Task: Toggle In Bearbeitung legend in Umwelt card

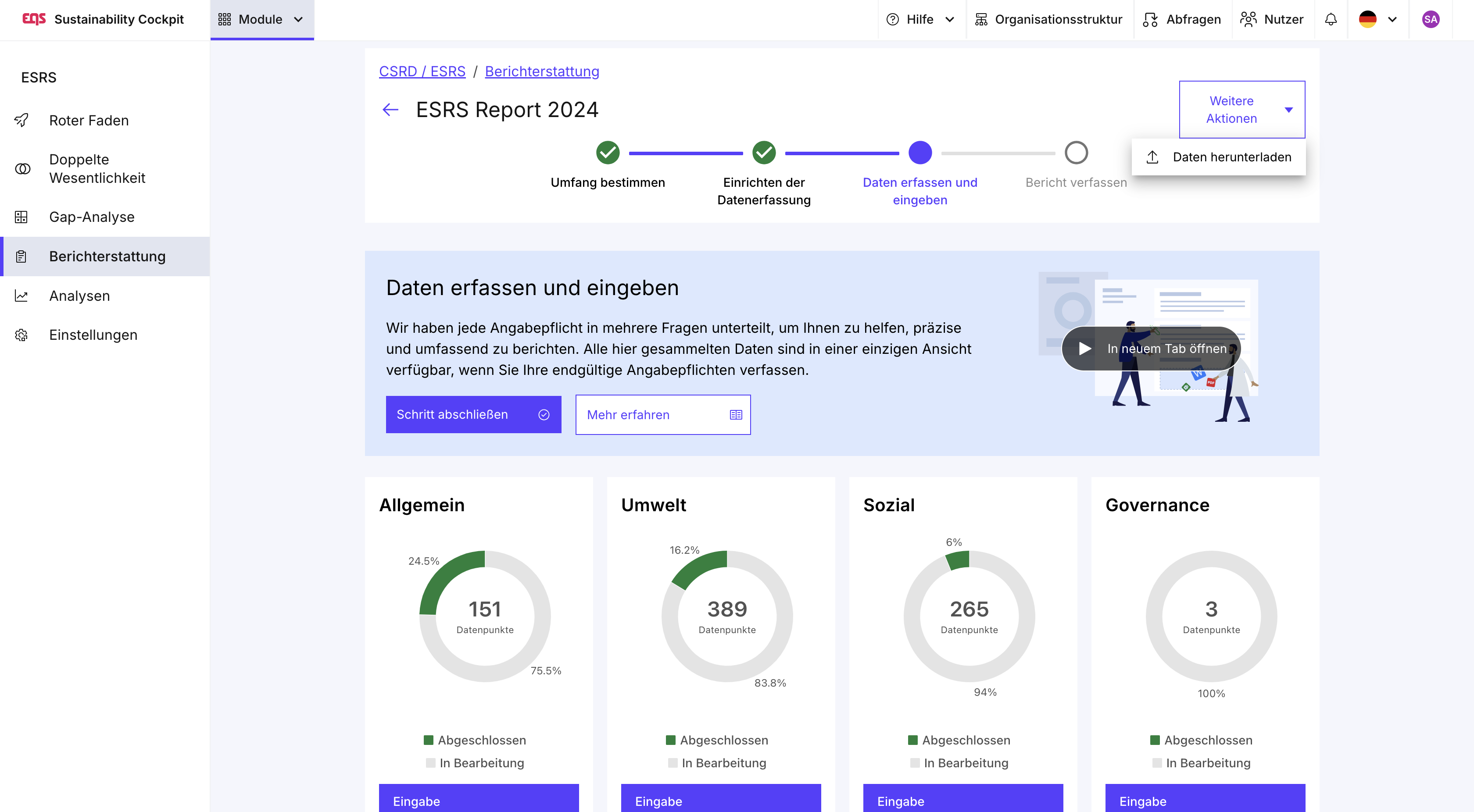Action: click(716, 763)
